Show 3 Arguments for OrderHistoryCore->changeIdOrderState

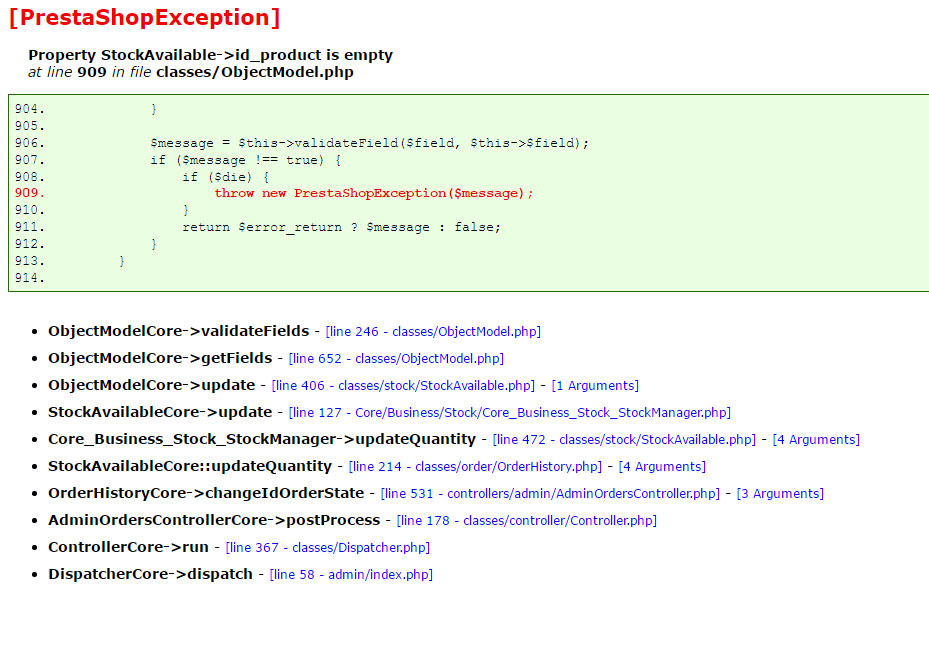tap(780, 493)
